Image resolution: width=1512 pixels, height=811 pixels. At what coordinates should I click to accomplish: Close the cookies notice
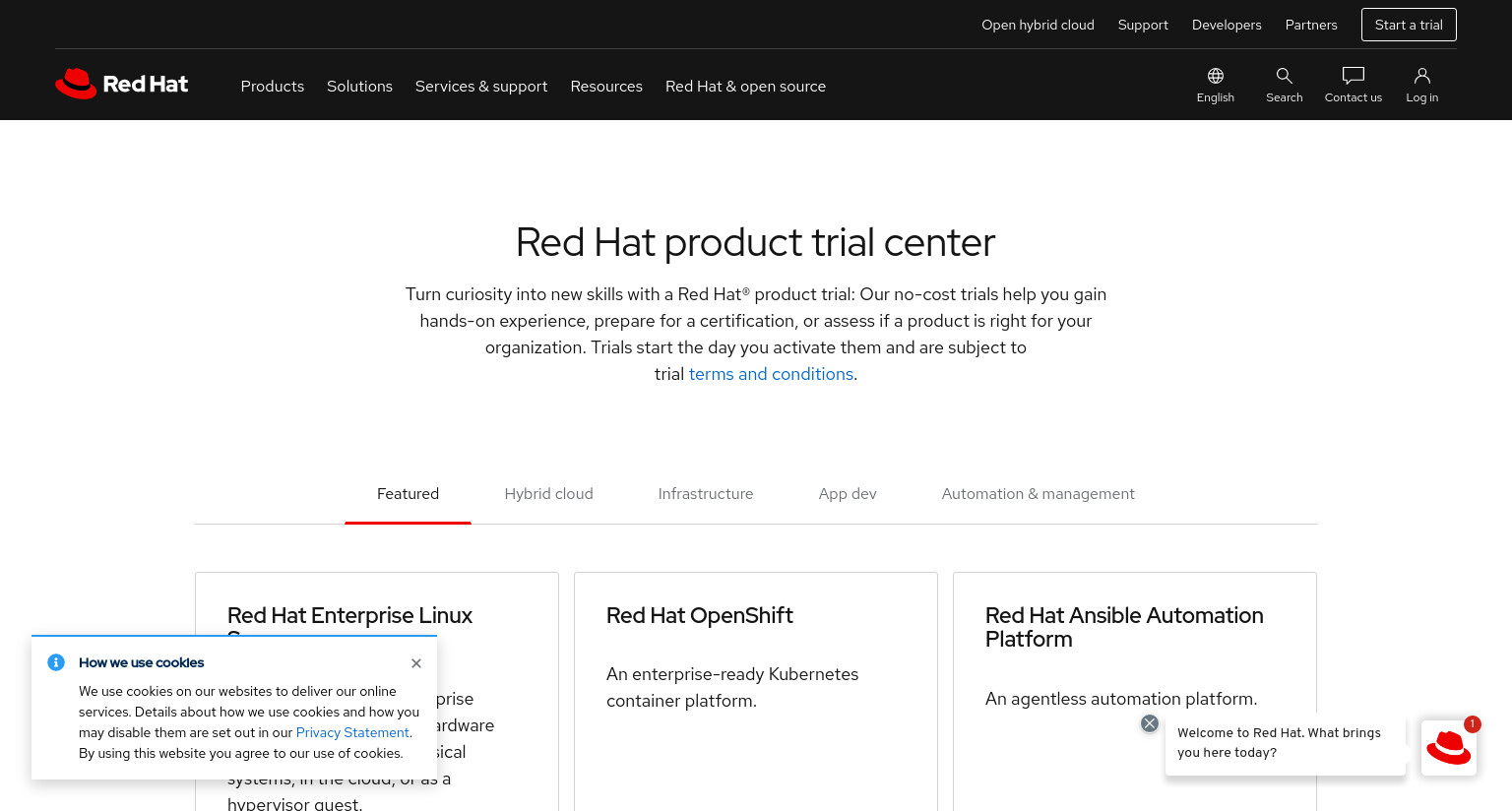tap(416, 663)
